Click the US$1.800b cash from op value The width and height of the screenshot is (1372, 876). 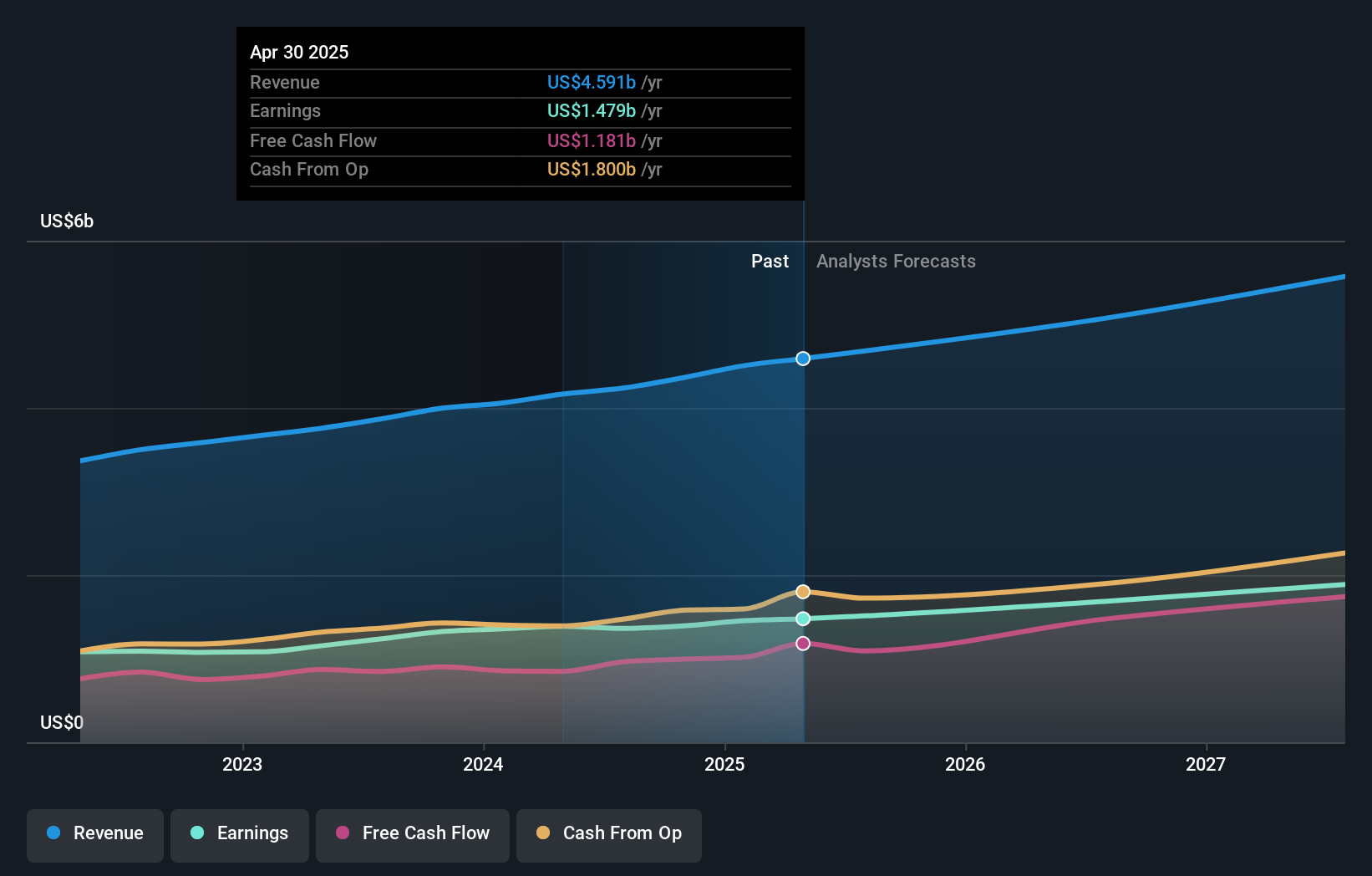tap(592, 169)
